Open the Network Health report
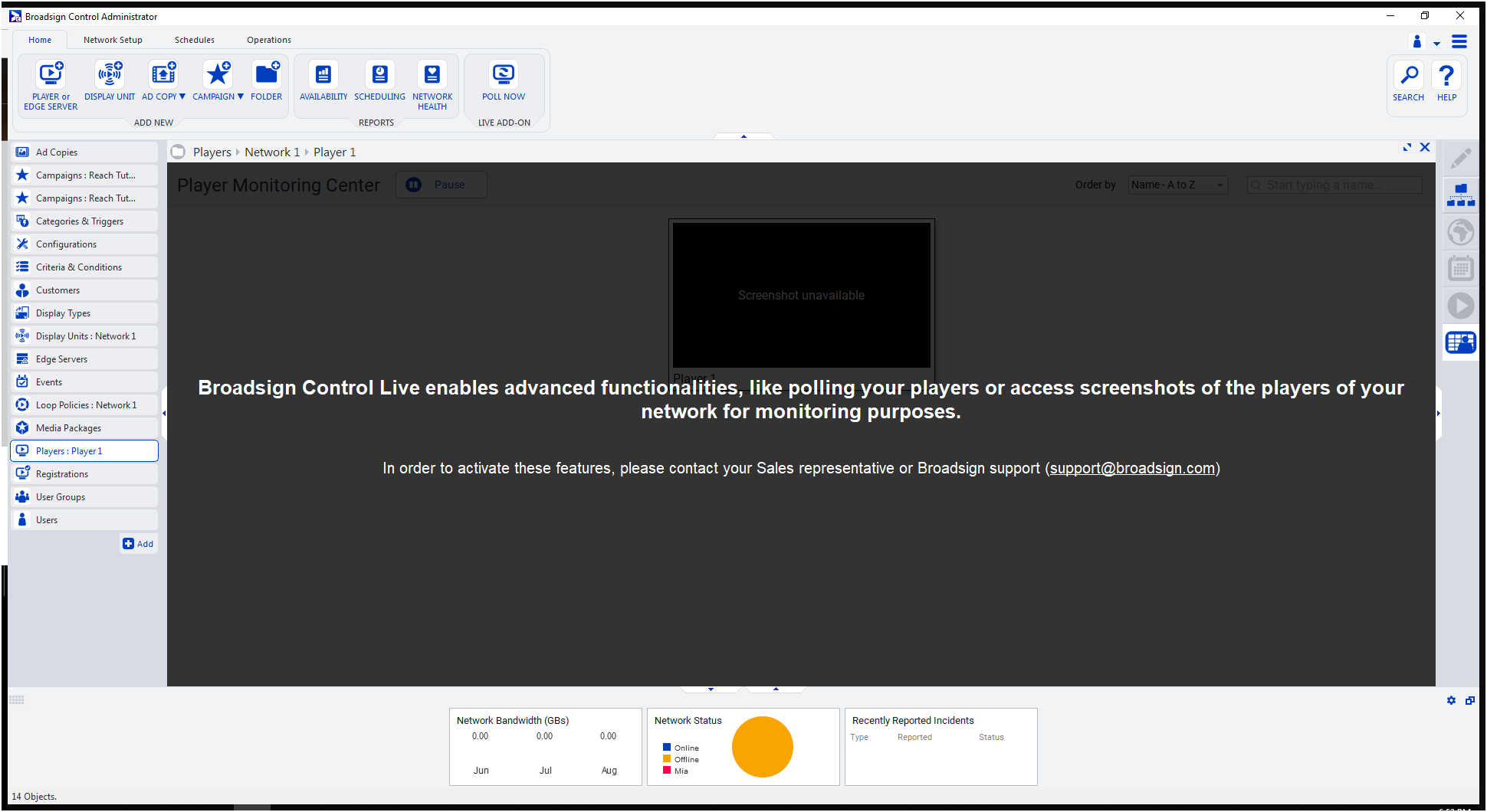 click(432, 85)
